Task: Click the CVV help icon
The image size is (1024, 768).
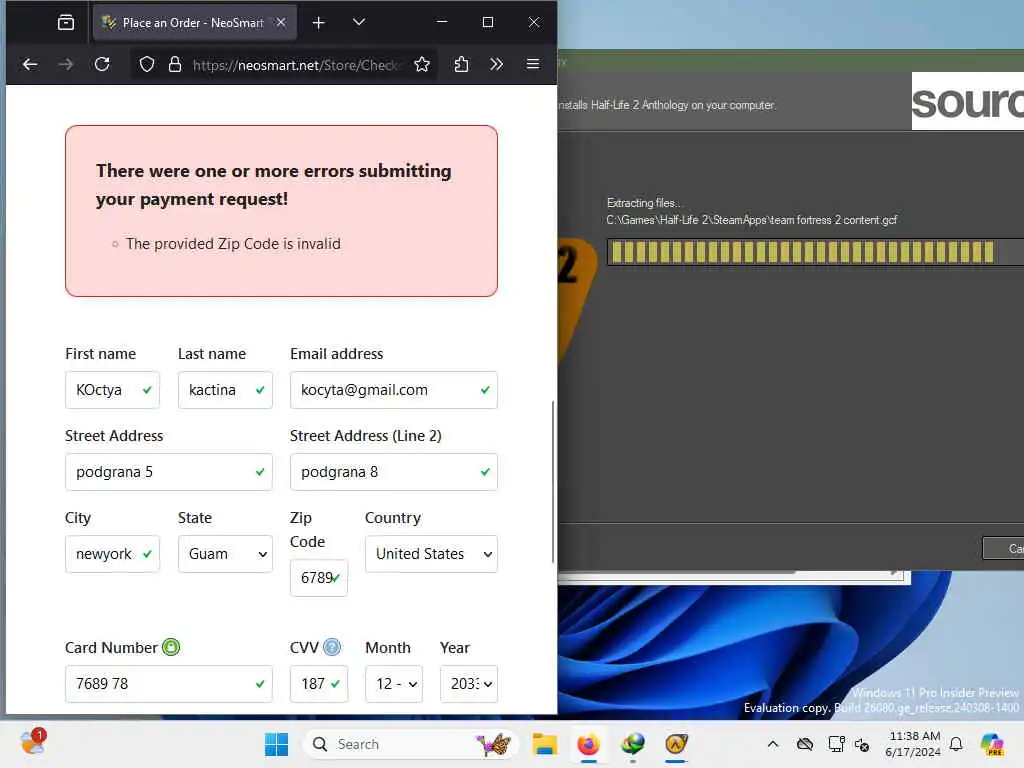Action: [x=332, y=647]
